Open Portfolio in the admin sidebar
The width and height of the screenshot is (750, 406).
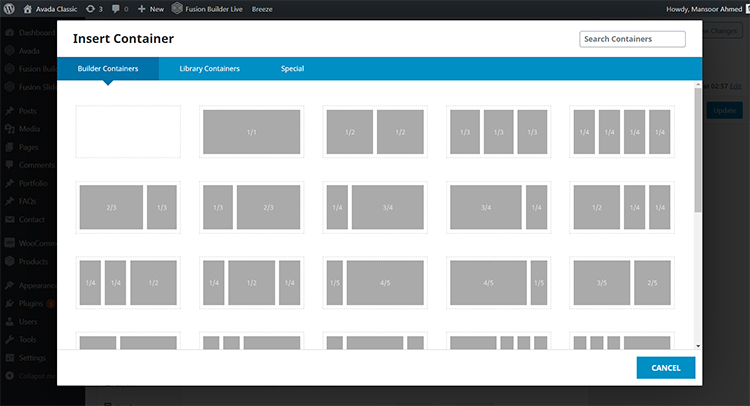point(27,183)
